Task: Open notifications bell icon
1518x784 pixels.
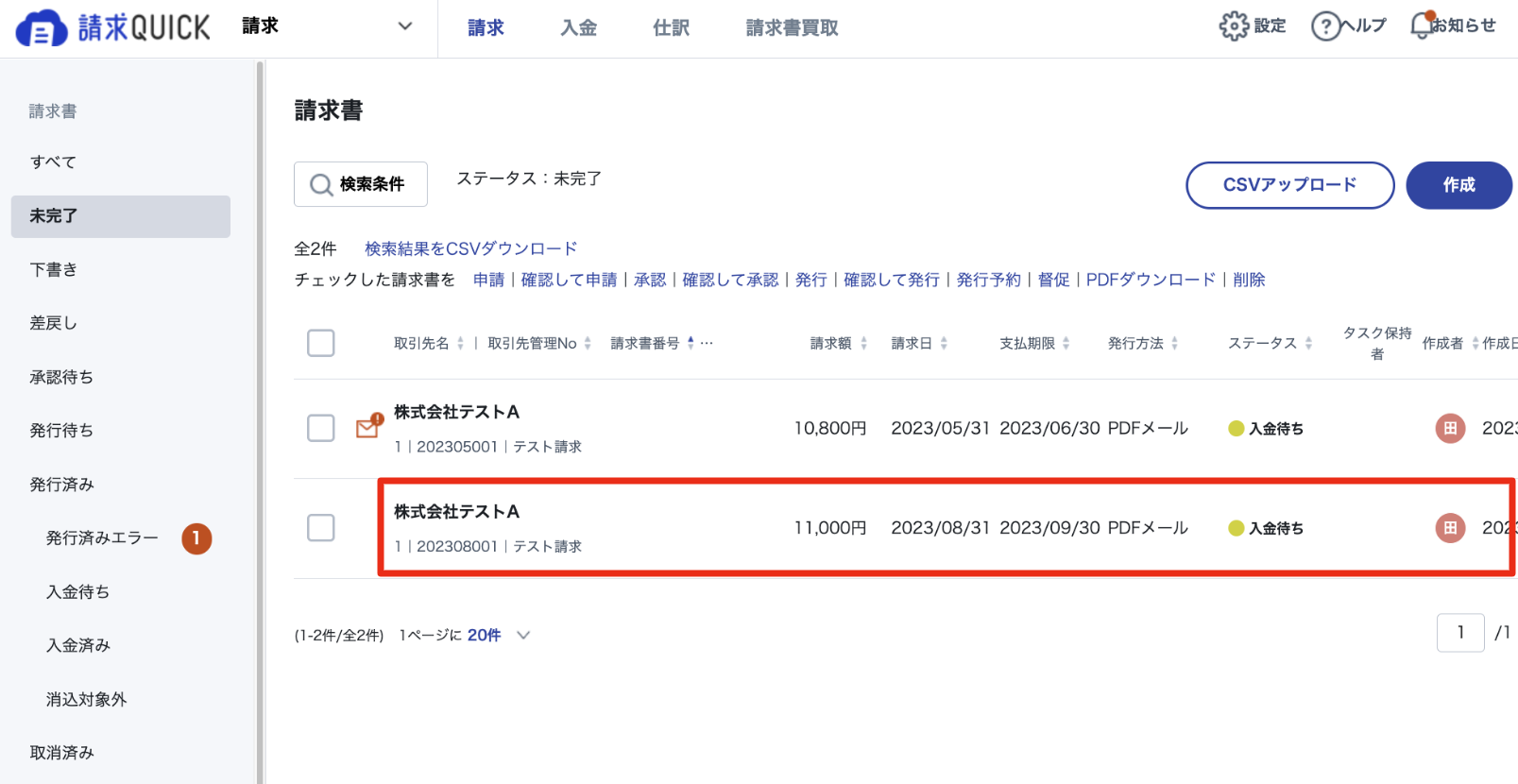Action: [x=1422, y=26]
